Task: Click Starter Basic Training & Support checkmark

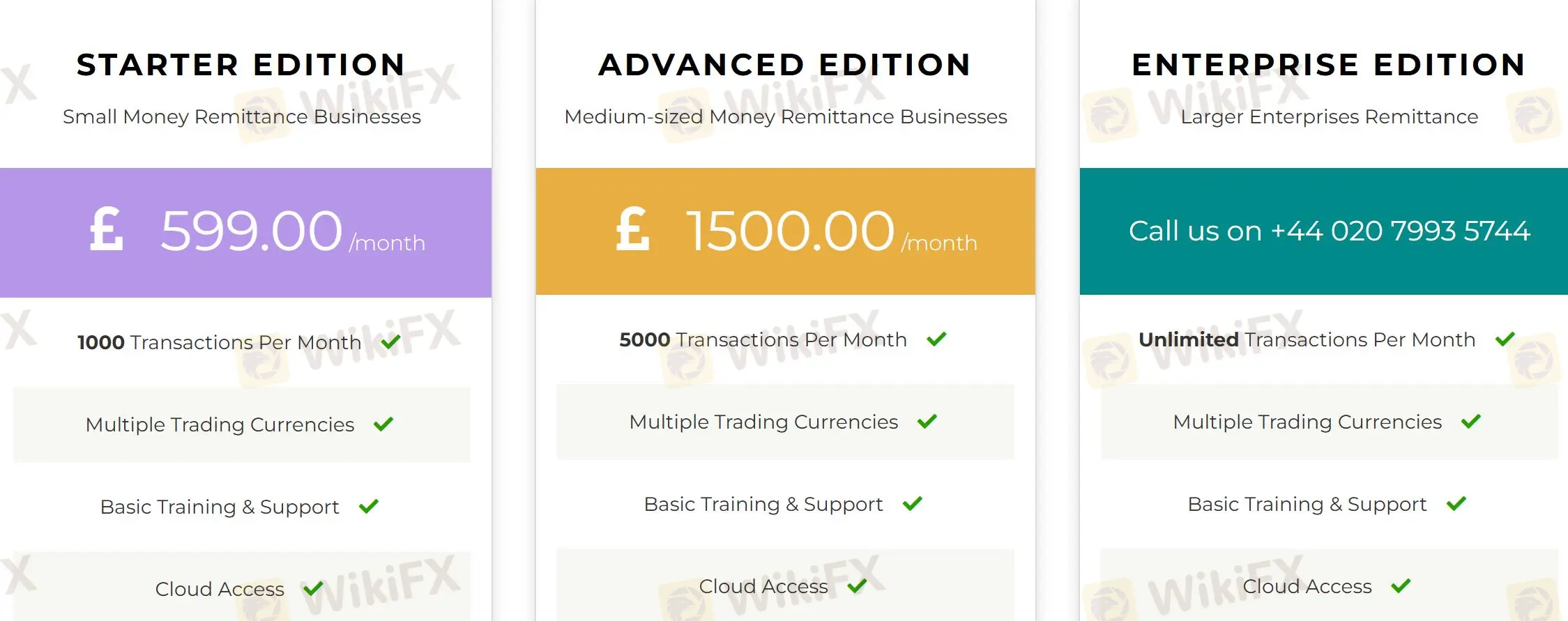Action: coord(368,506)
